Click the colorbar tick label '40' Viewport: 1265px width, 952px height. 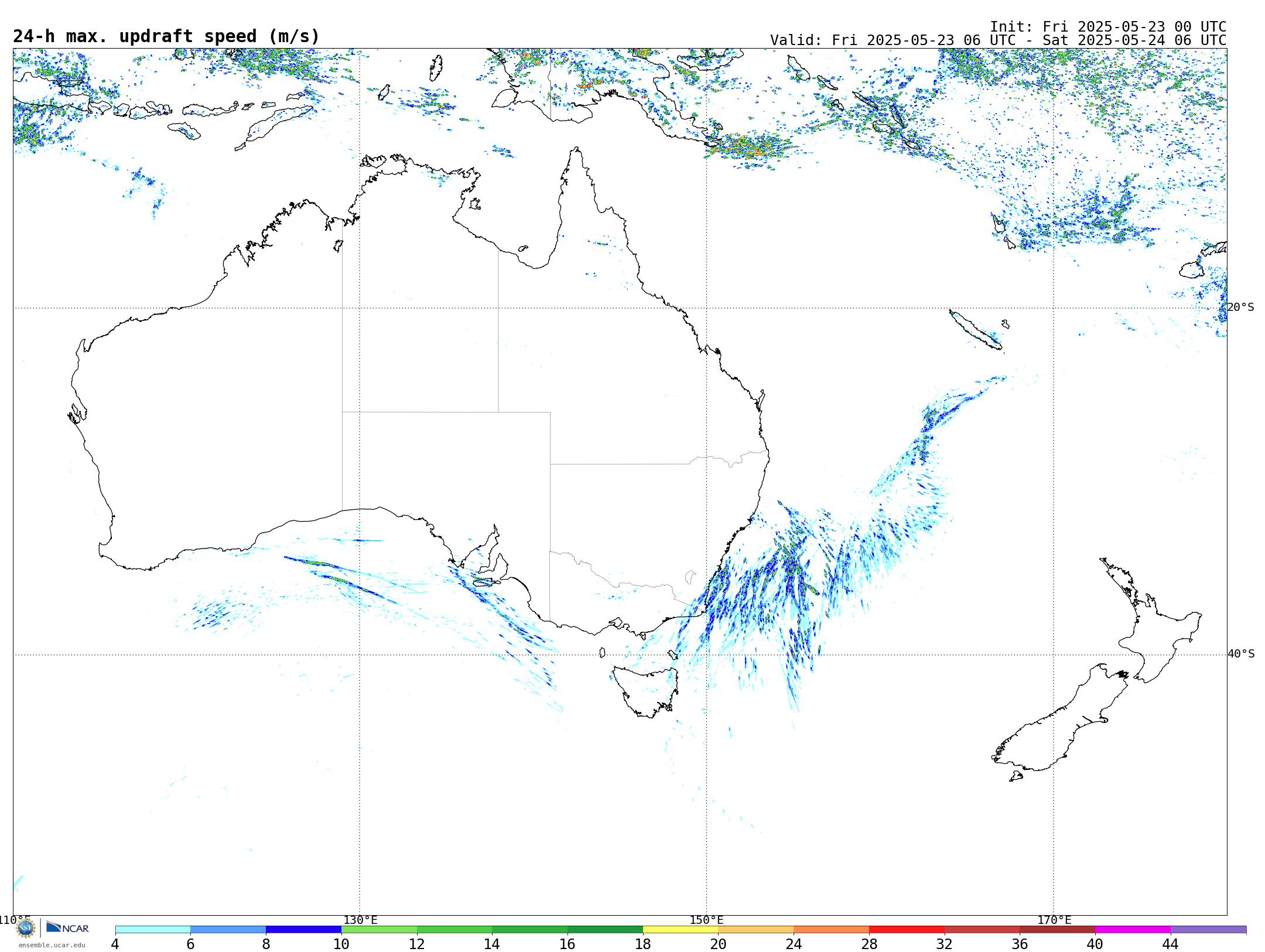1095,944
